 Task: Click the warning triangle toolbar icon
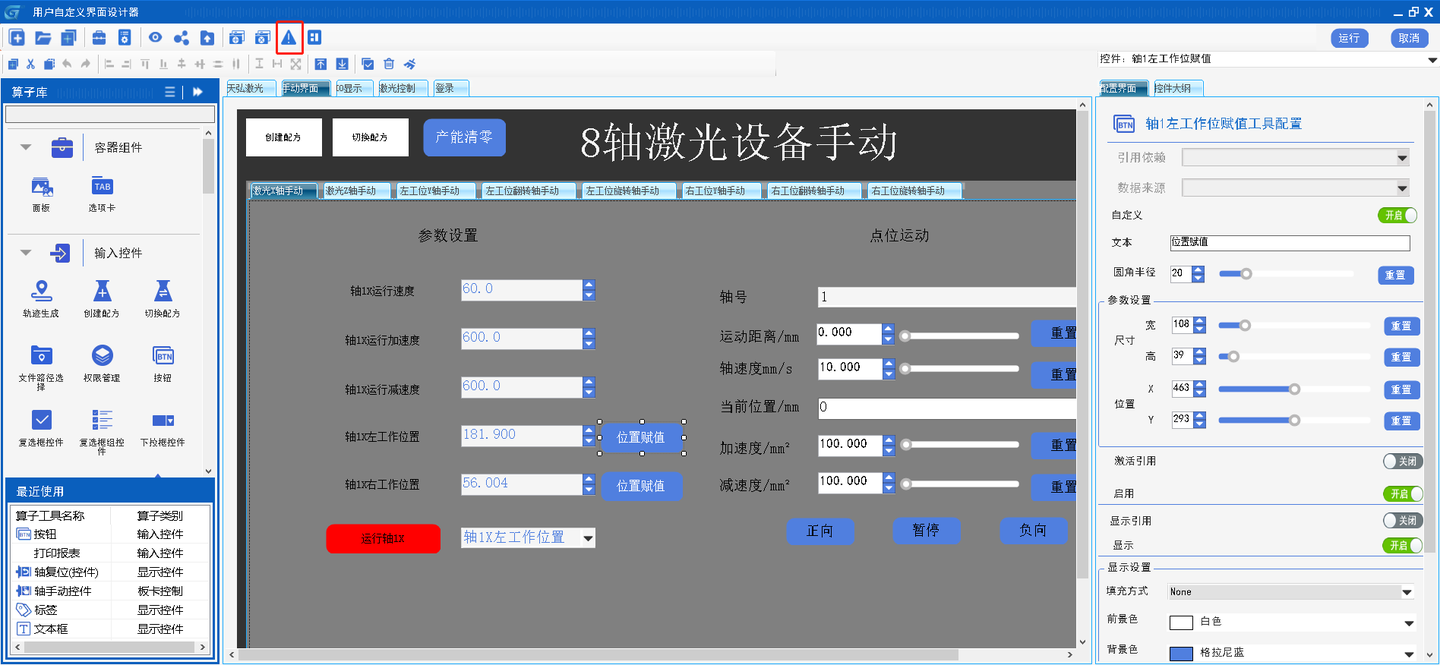[289, 38]
